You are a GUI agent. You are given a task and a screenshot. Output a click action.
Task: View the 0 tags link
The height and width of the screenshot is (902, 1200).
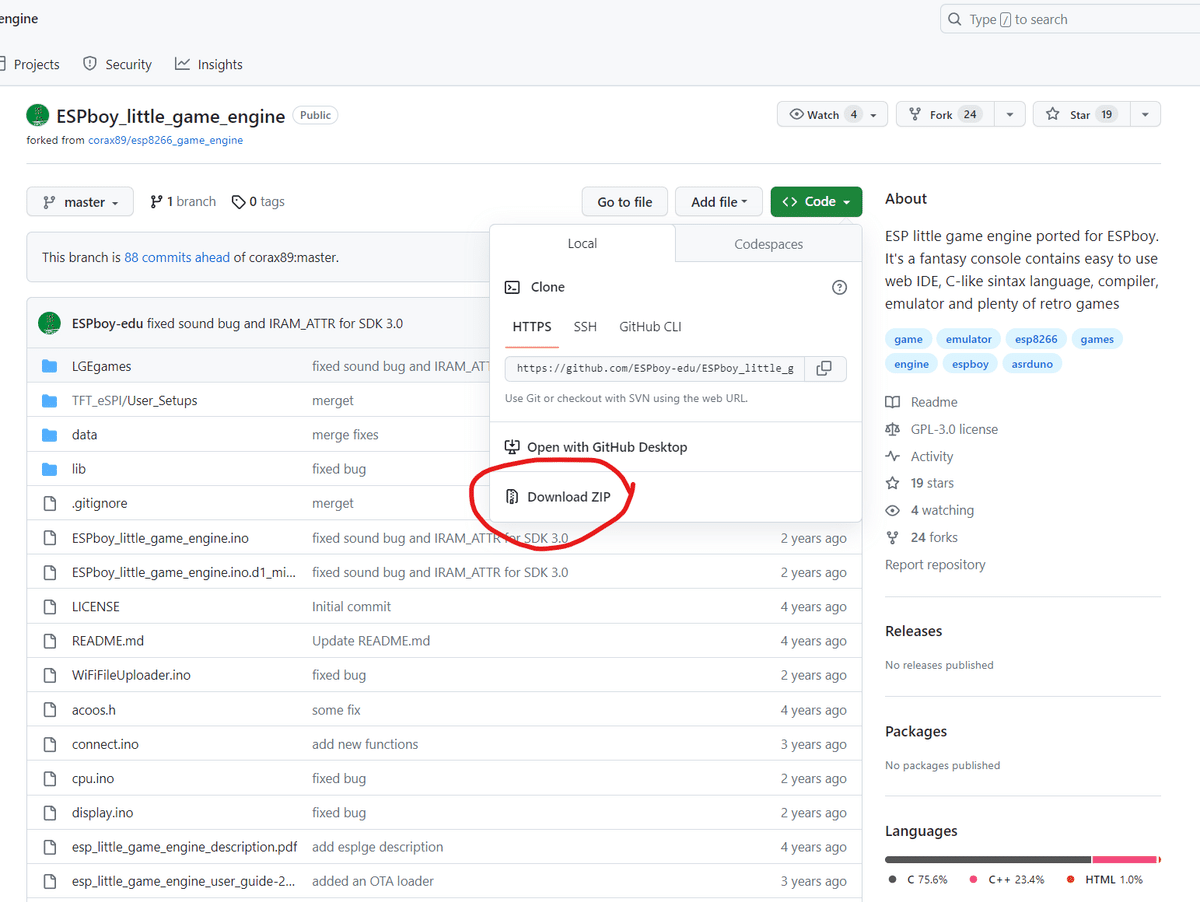click(258, 202)
